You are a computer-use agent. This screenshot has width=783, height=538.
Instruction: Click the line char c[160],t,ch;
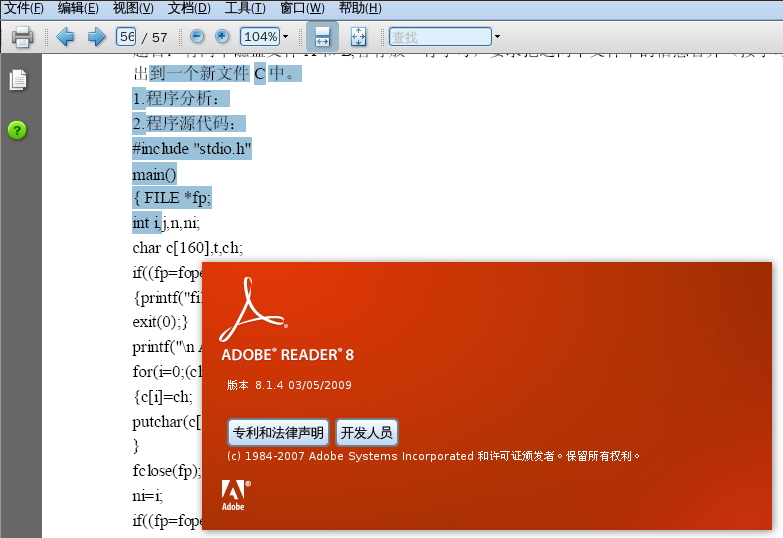coord(188,248)
